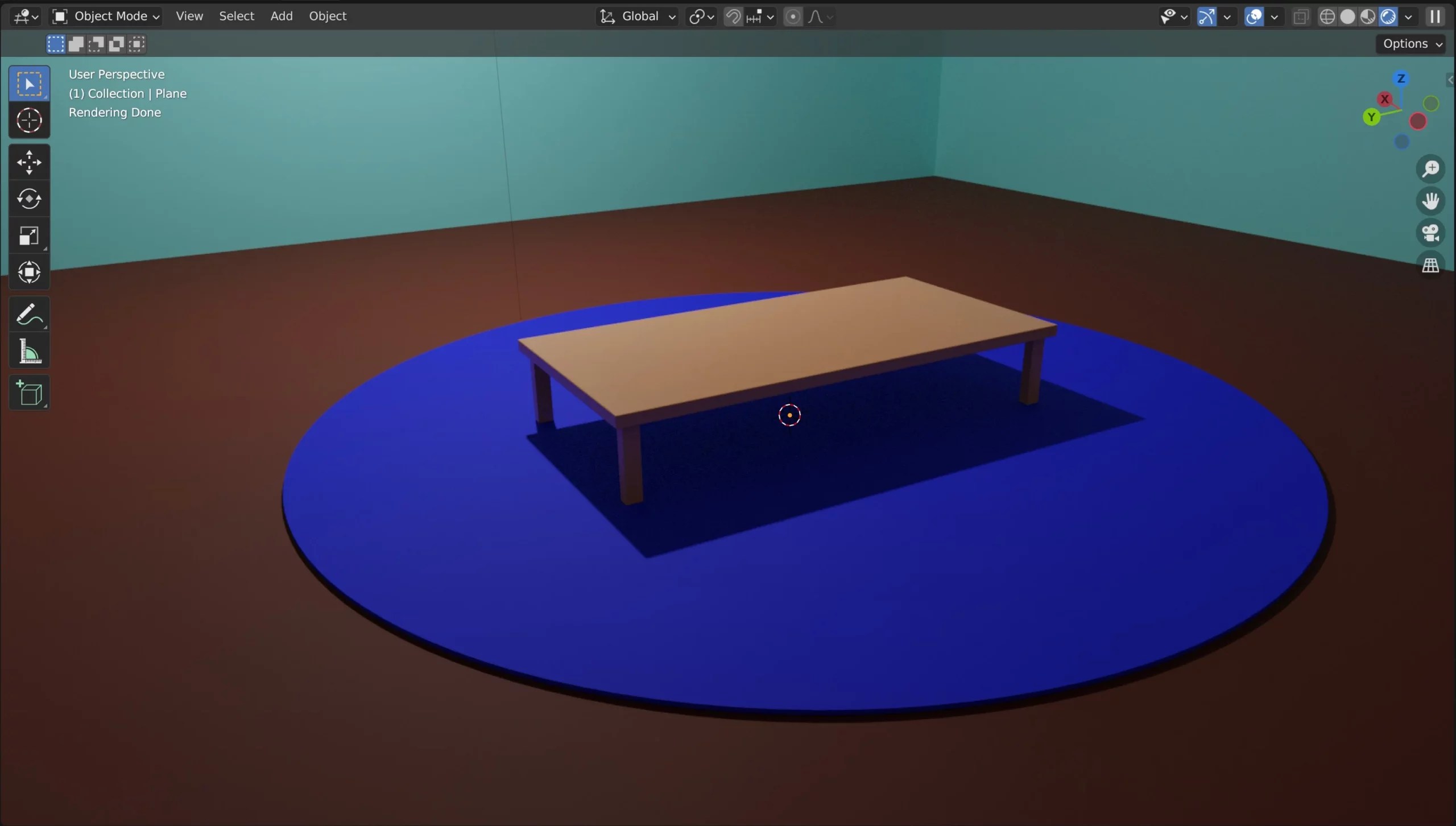Switch to solid viewport shading
Screen dimensions: 1456x826
[1349, 16]
